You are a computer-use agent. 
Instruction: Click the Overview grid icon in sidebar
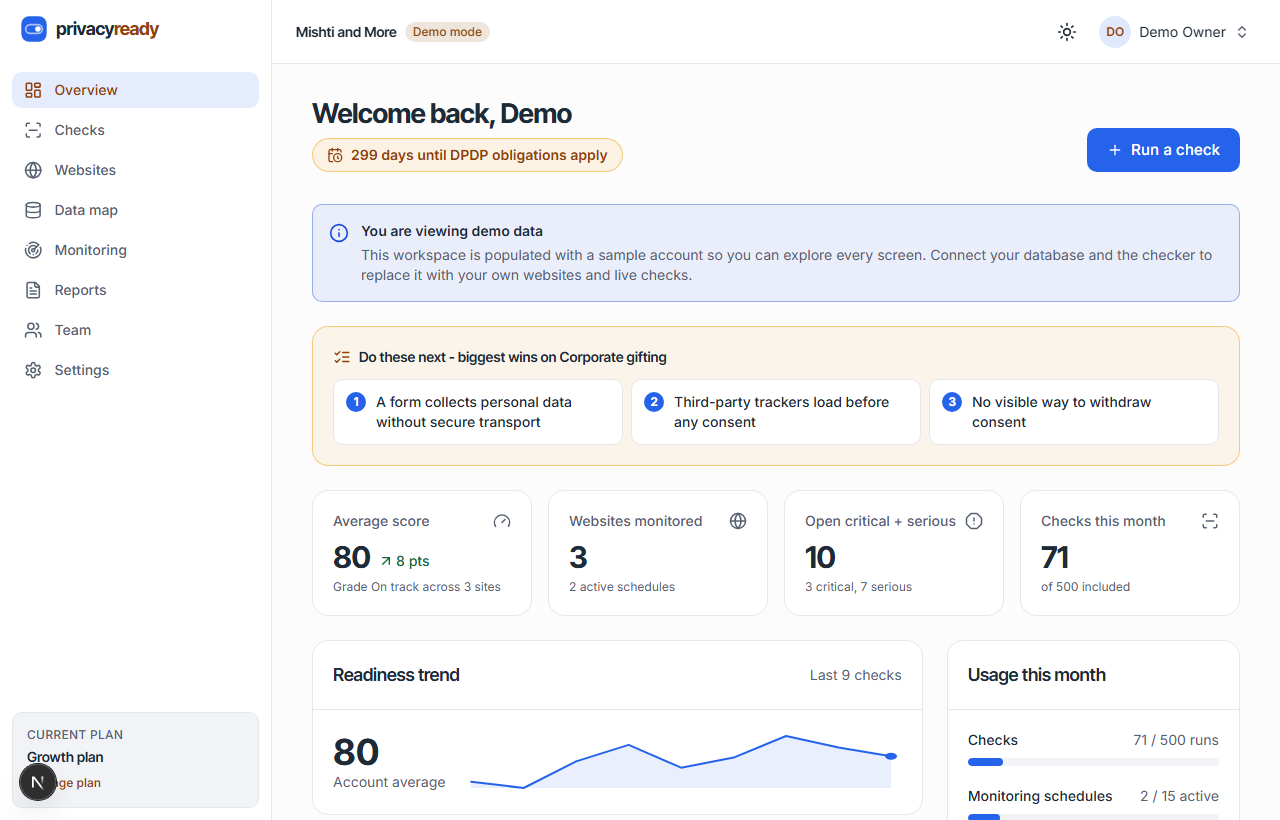click(33, 90)
